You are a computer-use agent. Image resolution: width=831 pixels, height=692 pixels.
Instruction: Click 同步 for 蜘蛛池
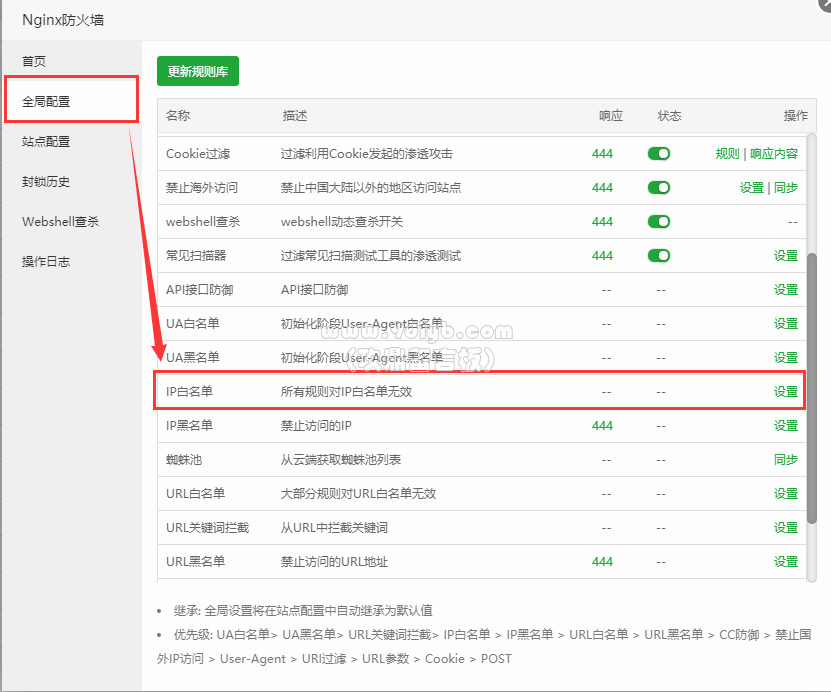[786, 459]
